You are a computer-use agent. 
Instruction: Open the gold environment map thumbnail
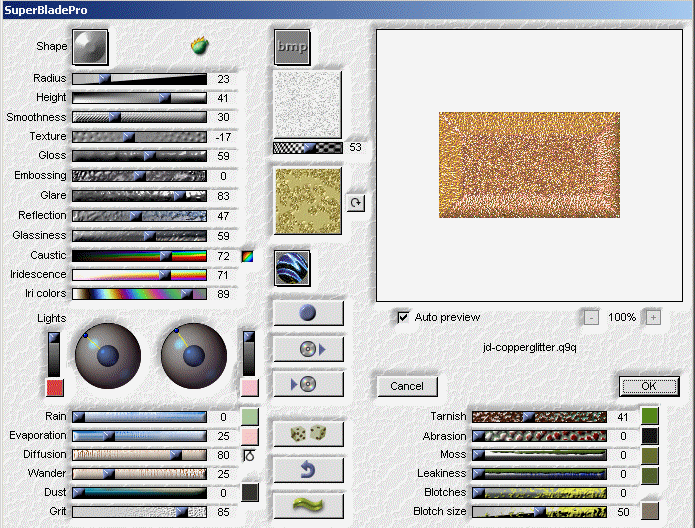pos(308,201)
